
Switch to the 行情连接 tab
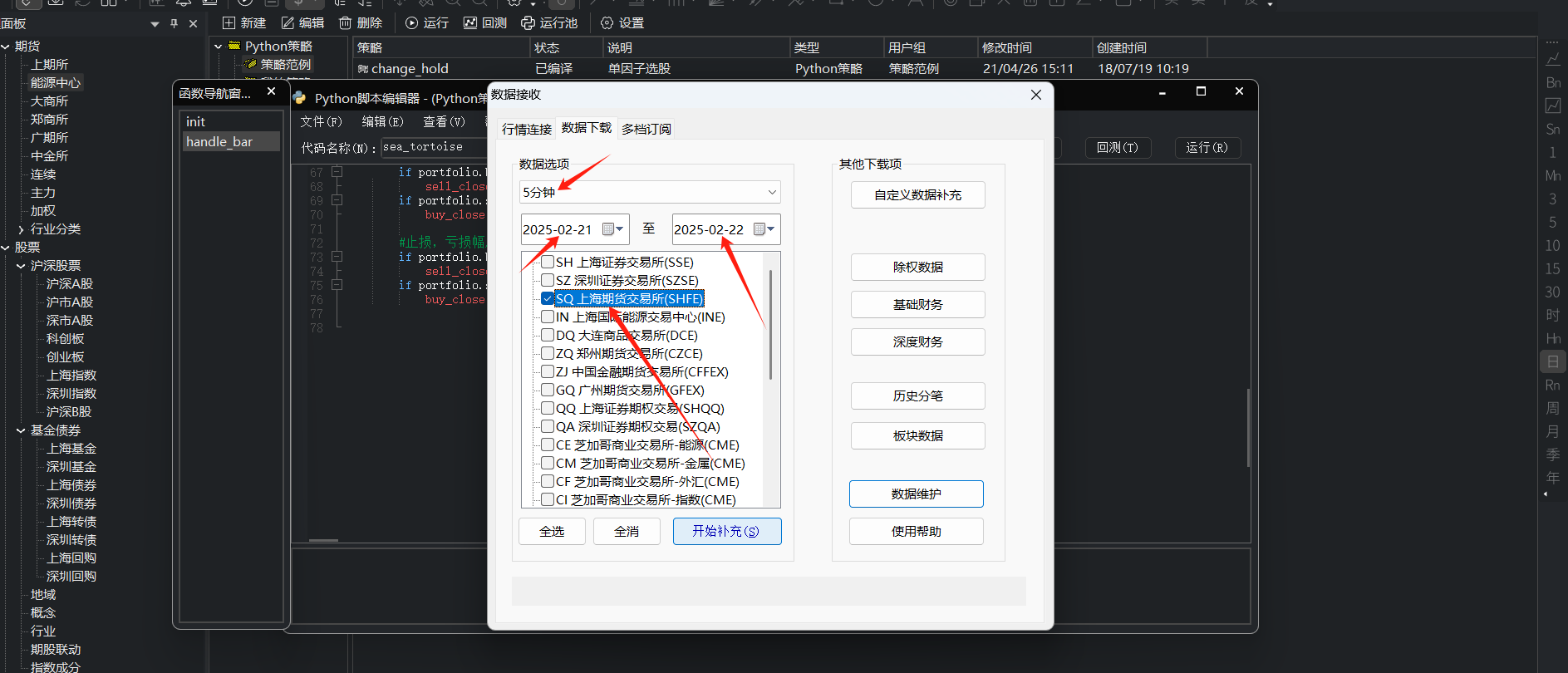coord(527,129)
